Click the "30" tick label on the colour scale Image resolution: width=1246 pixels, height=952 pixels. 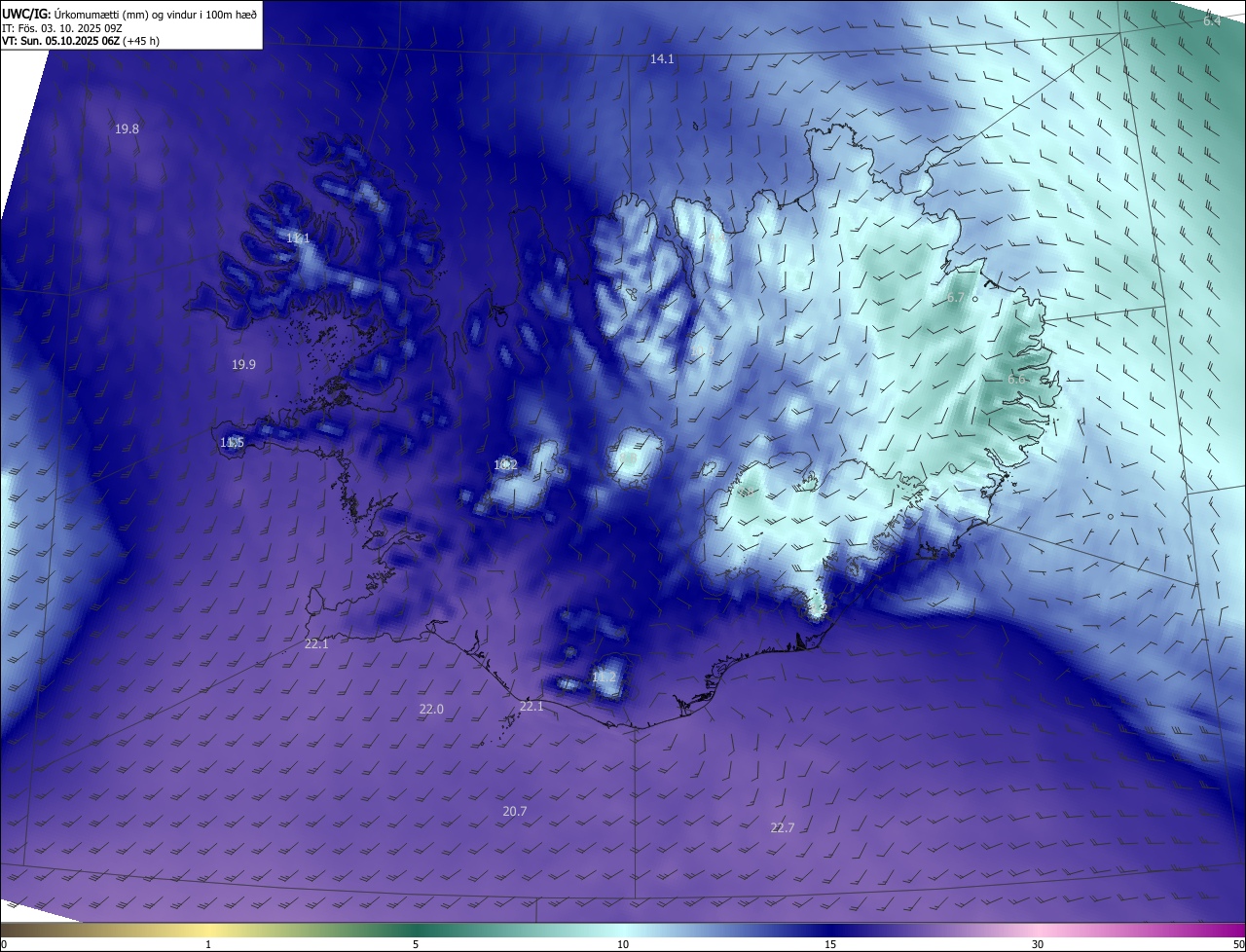pos(1038,944)
